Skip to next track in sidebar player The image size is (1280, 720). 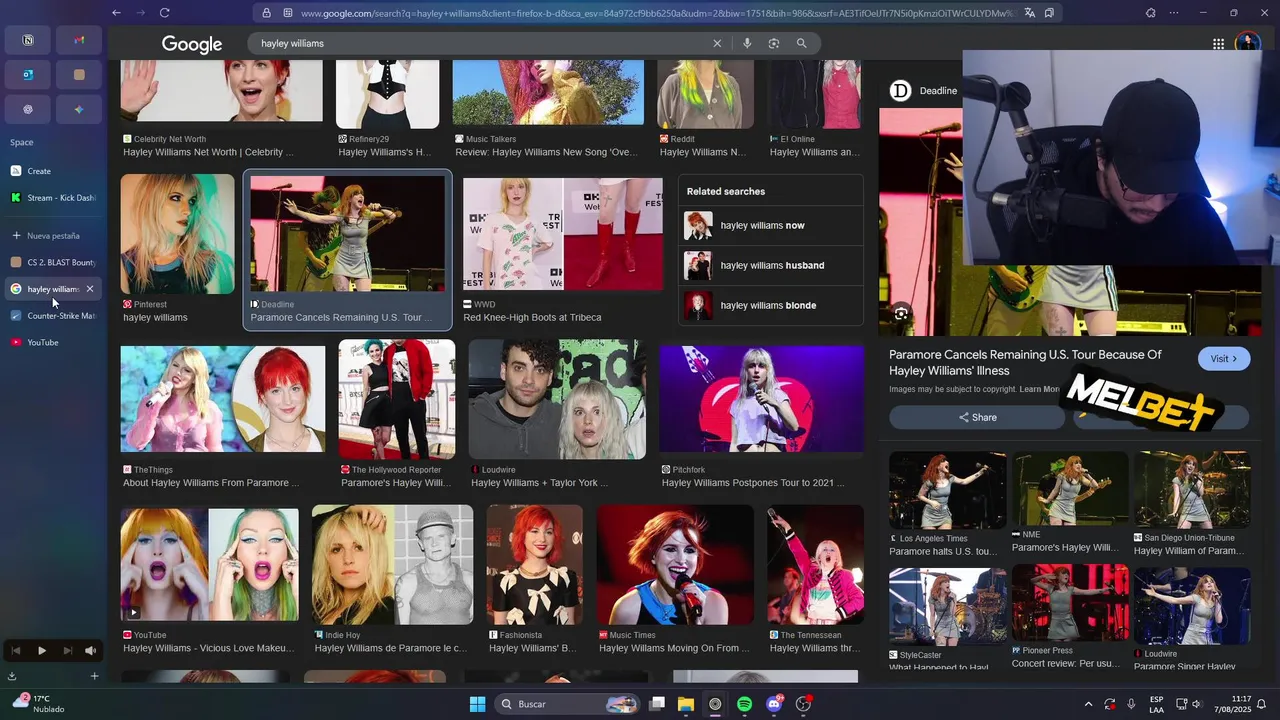click(67, 651)
